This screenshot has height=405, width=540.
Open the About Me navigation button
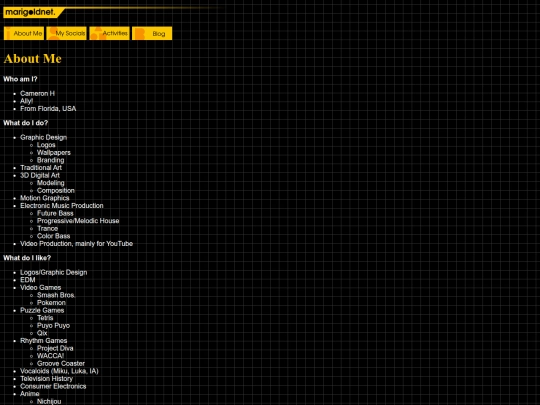pos(24,33)
